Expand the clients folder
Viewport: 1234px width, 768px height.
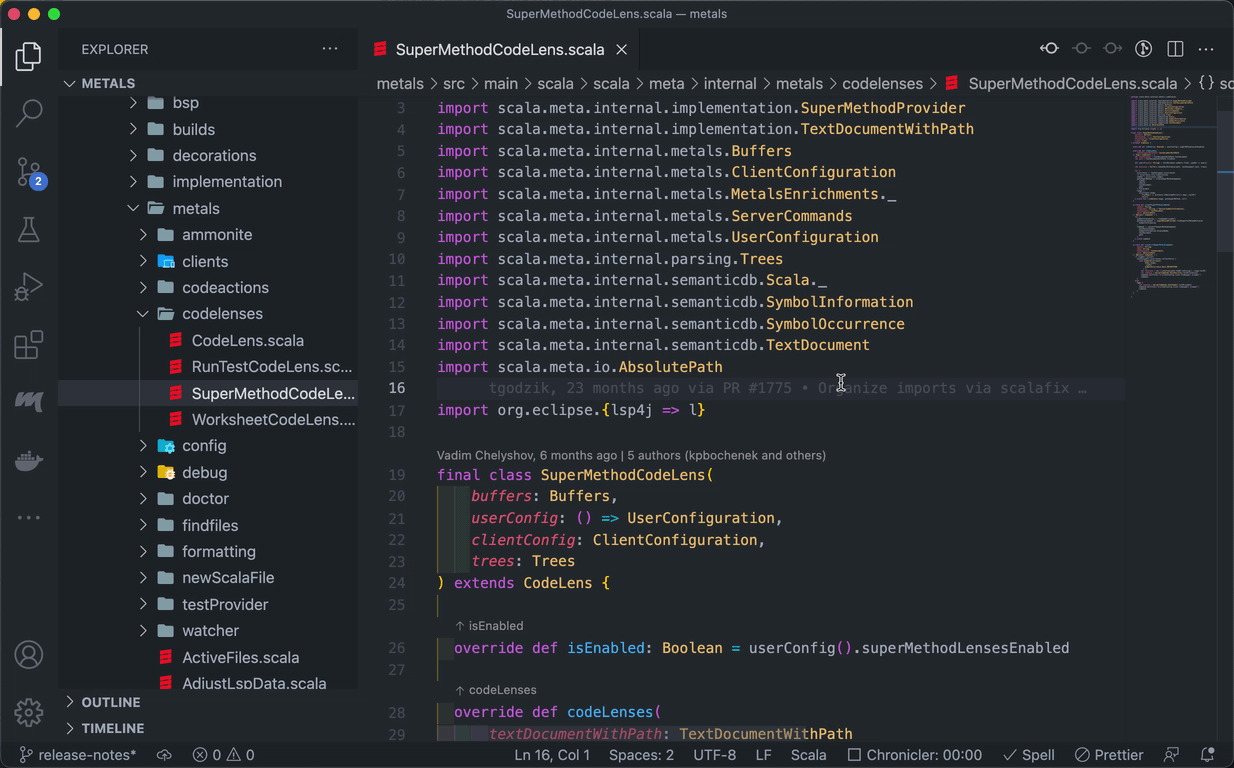click(x=207, y=261)
